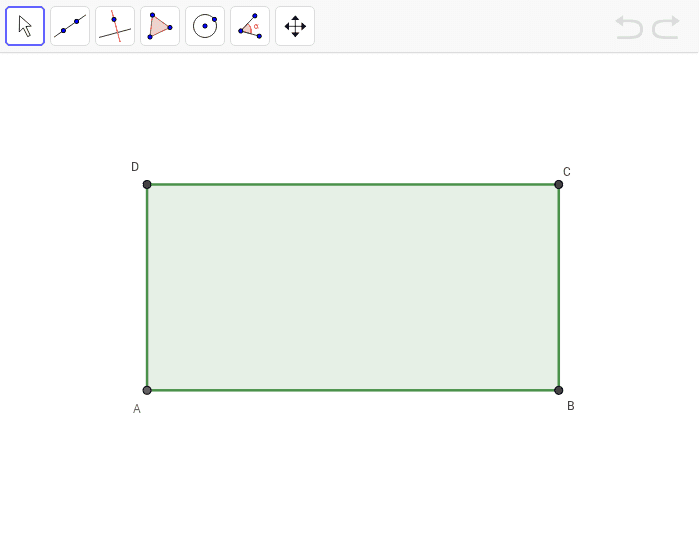
Task: Click label A near bottom-left vertex
Action: (x=137, y=409)
